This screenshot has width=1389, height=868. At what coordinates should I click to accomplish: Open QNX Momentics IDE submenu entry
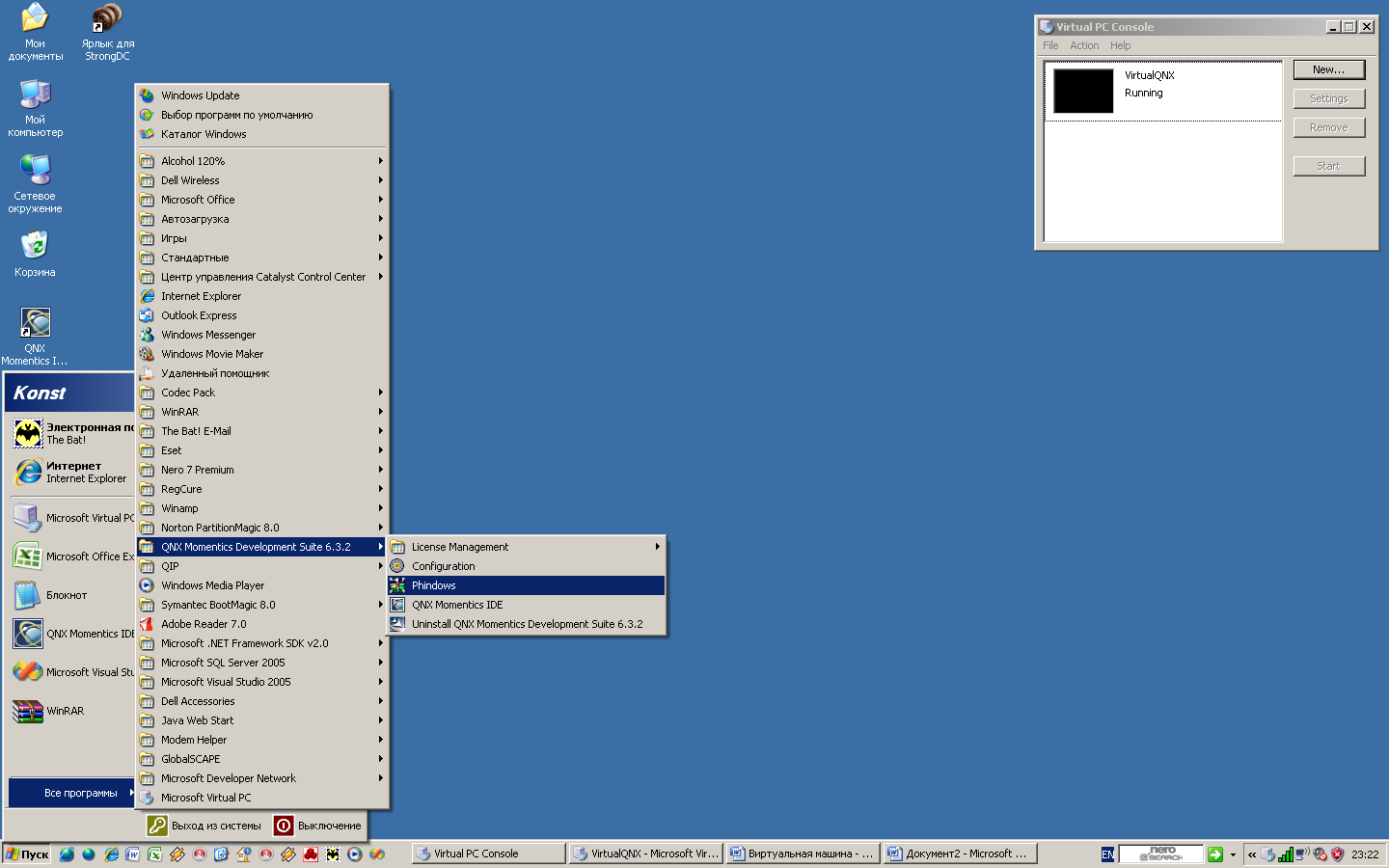coord(526,605)
